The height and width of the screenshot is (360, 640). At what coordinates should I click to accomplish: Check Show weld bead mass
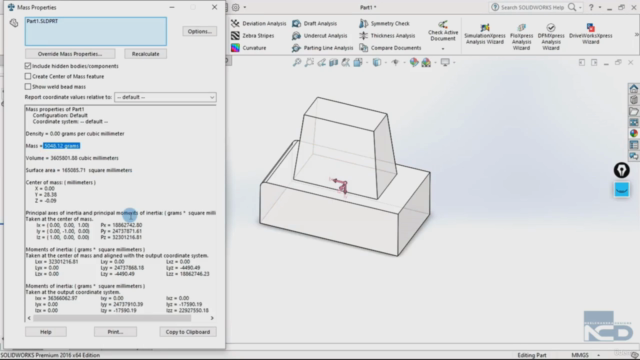click(28, 87)
